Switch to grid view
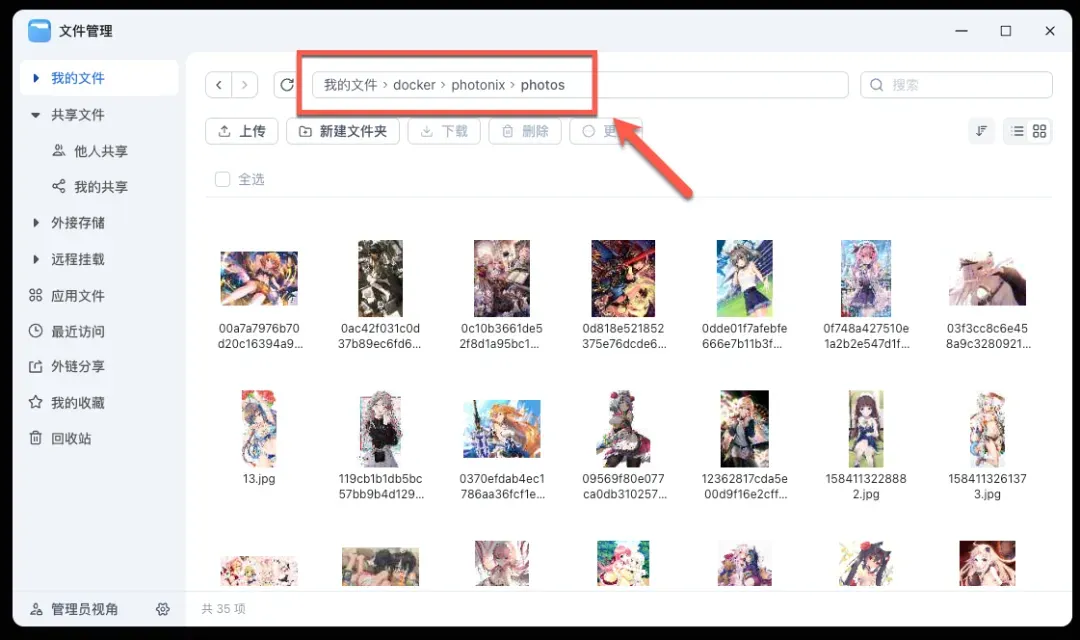This screenshot has height=640, width=1080. 1039,131
